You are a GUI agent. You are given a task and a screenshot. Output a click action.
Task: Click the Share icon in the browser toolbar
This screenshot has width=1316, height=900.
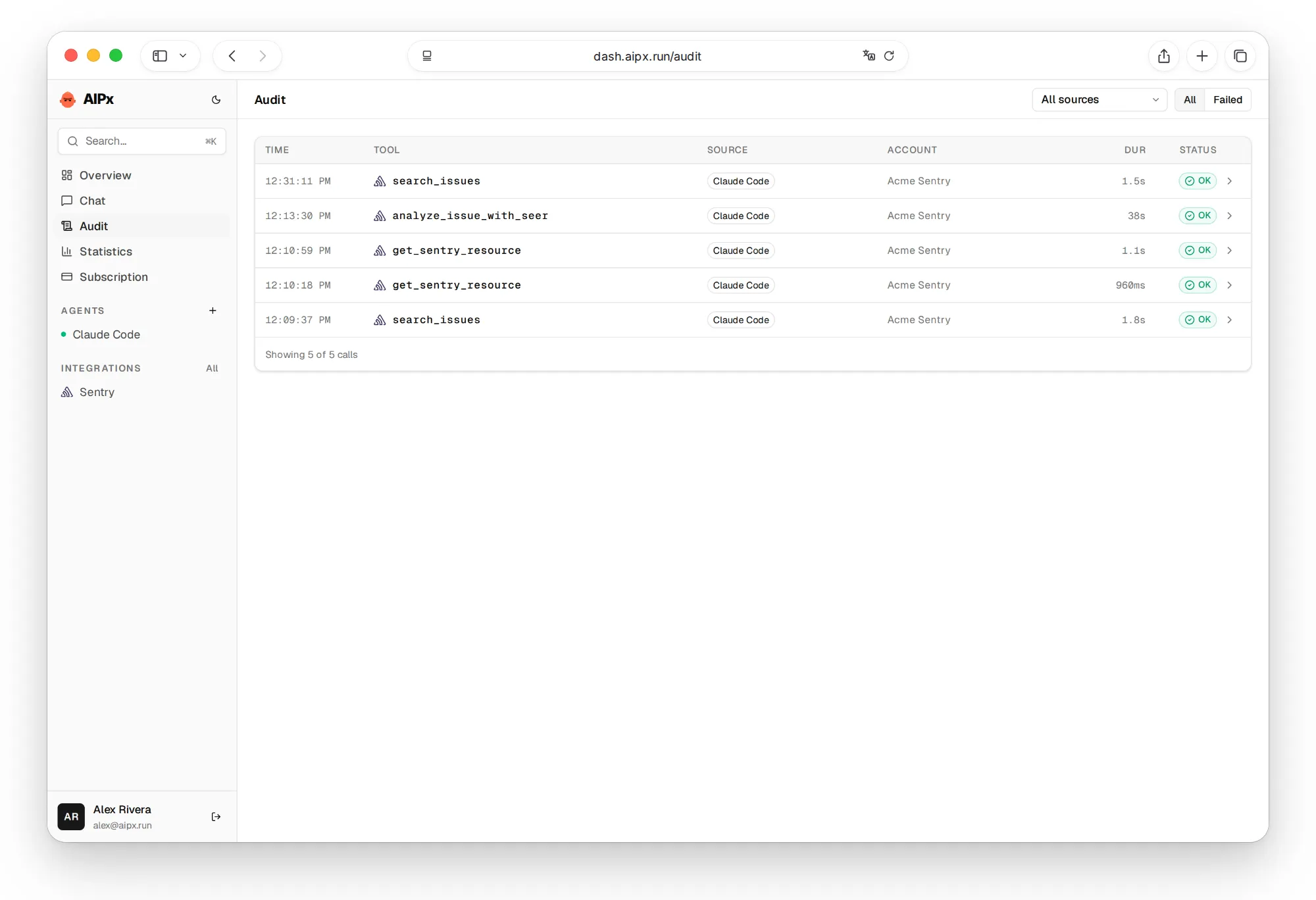pos(1164,56)
